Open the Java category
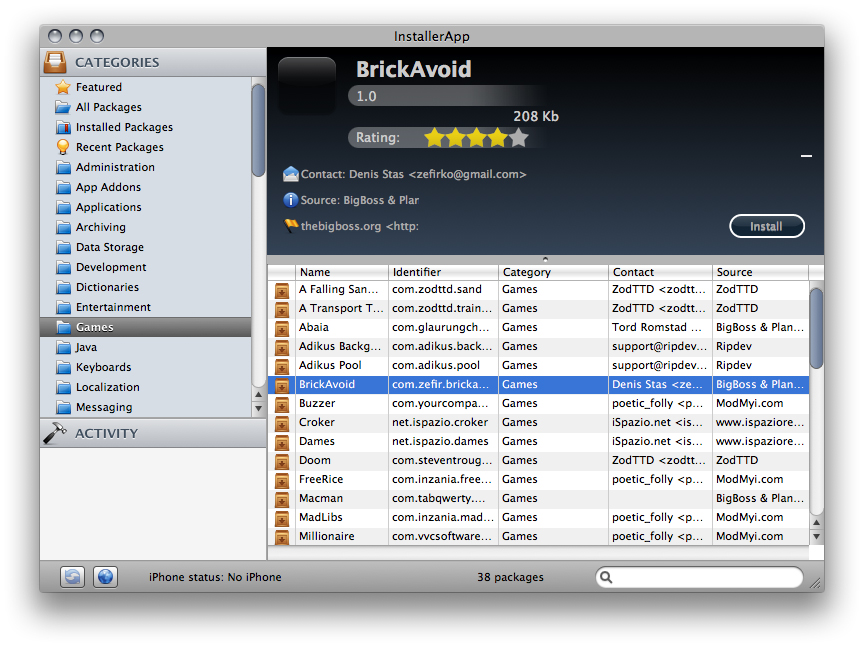 (x=145, y=347)
